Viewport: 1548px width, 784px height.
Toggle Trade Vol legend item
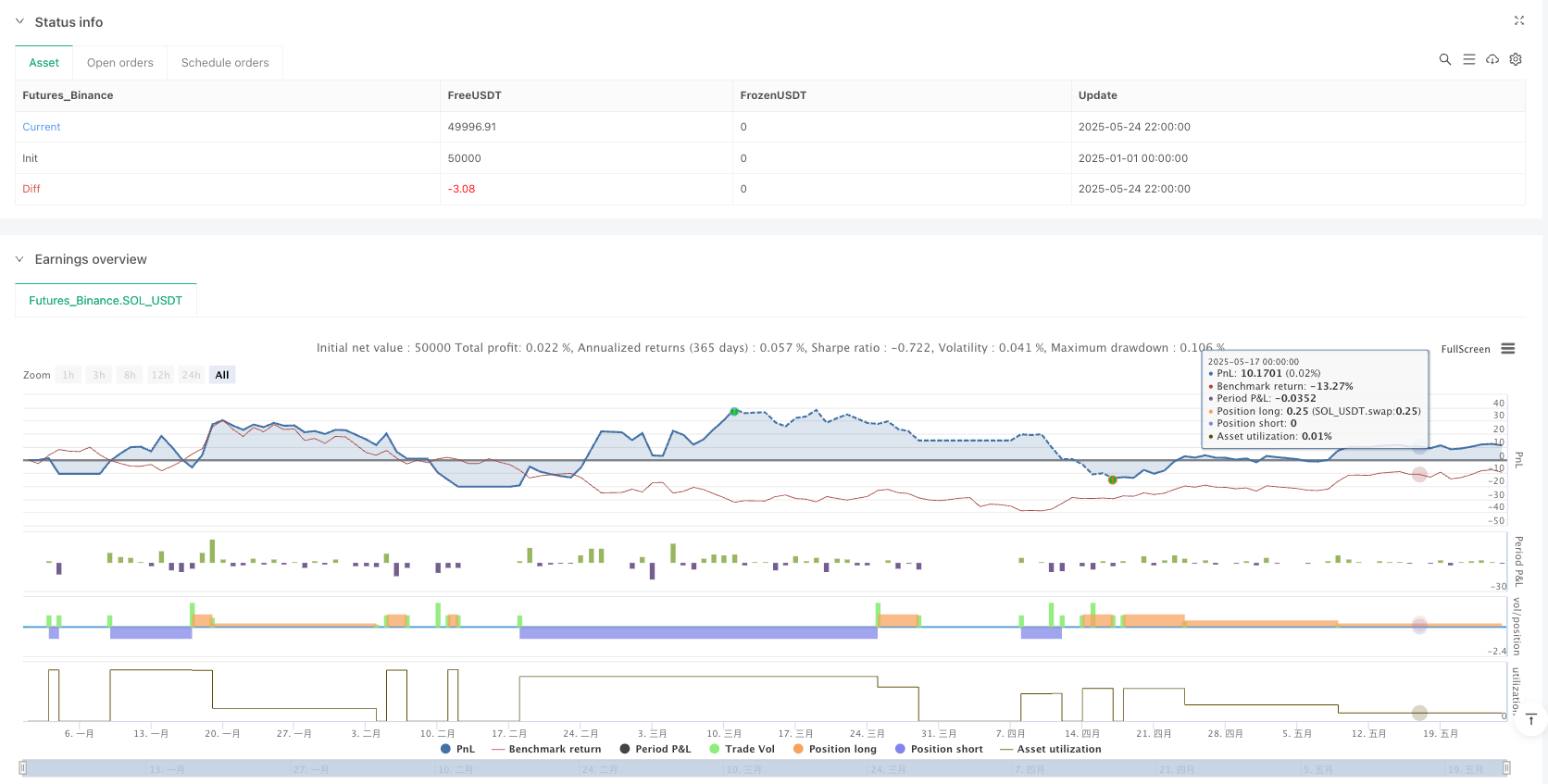point(742,749)
